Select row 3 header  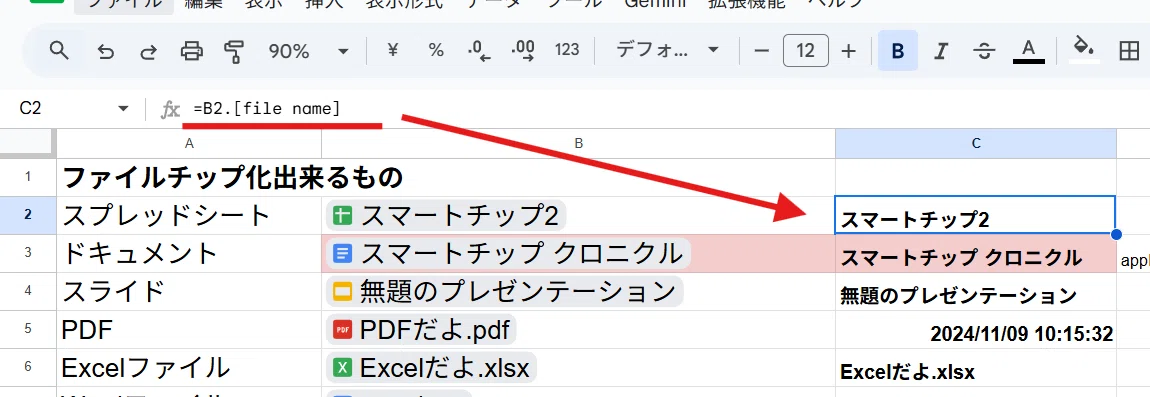click(x=28, y=253)
